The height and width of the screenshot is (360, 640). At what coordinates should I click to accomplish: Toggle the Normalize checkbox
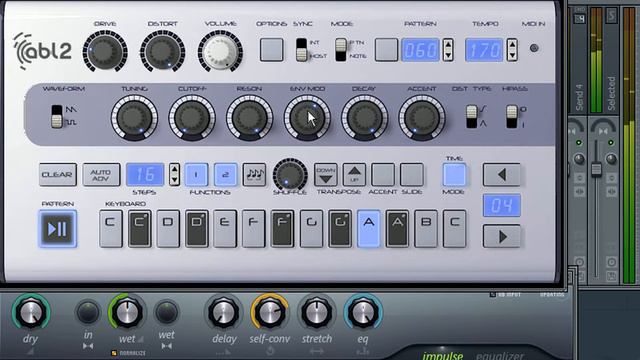[115, 353]
